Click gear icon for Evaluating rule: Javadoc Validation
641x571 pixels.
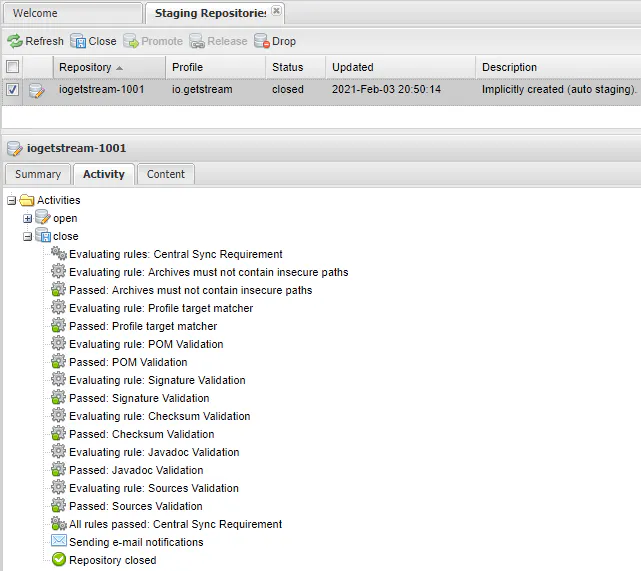point(58,451)
